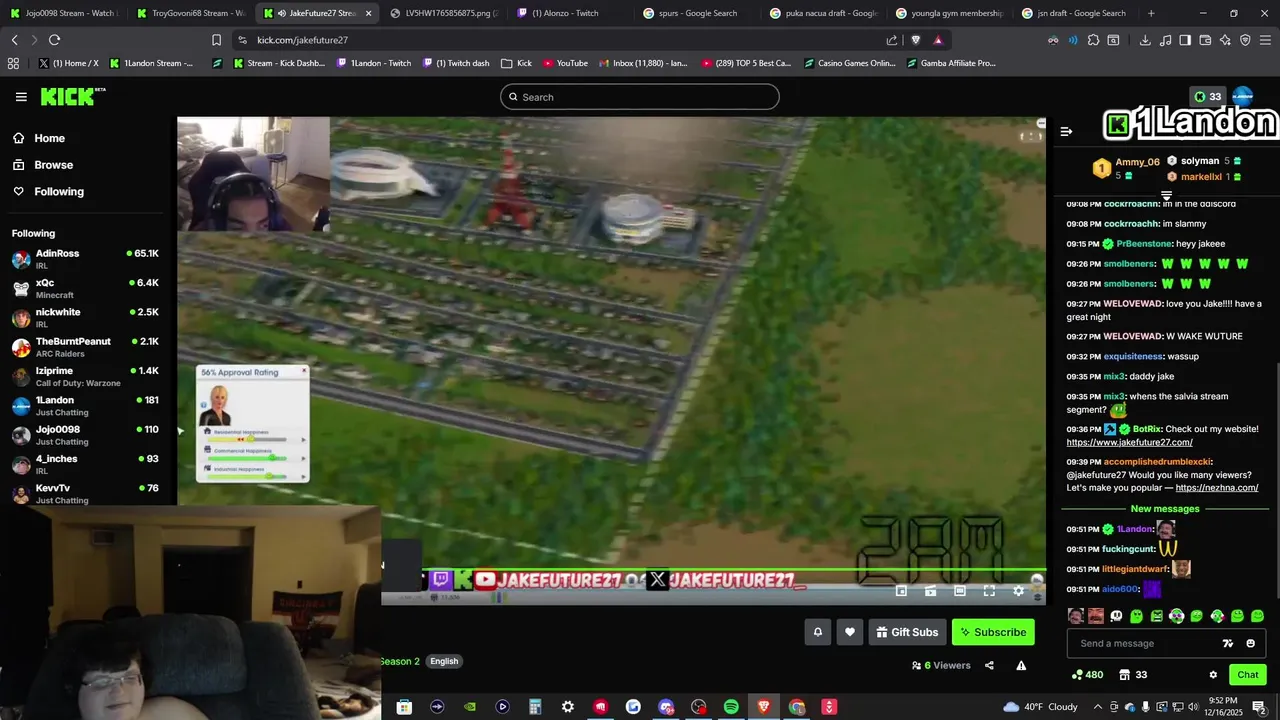The height and width of the screenshot is (720, 1280).
Task: Switch to the spurs - Google Search tab
Action: 697,13
